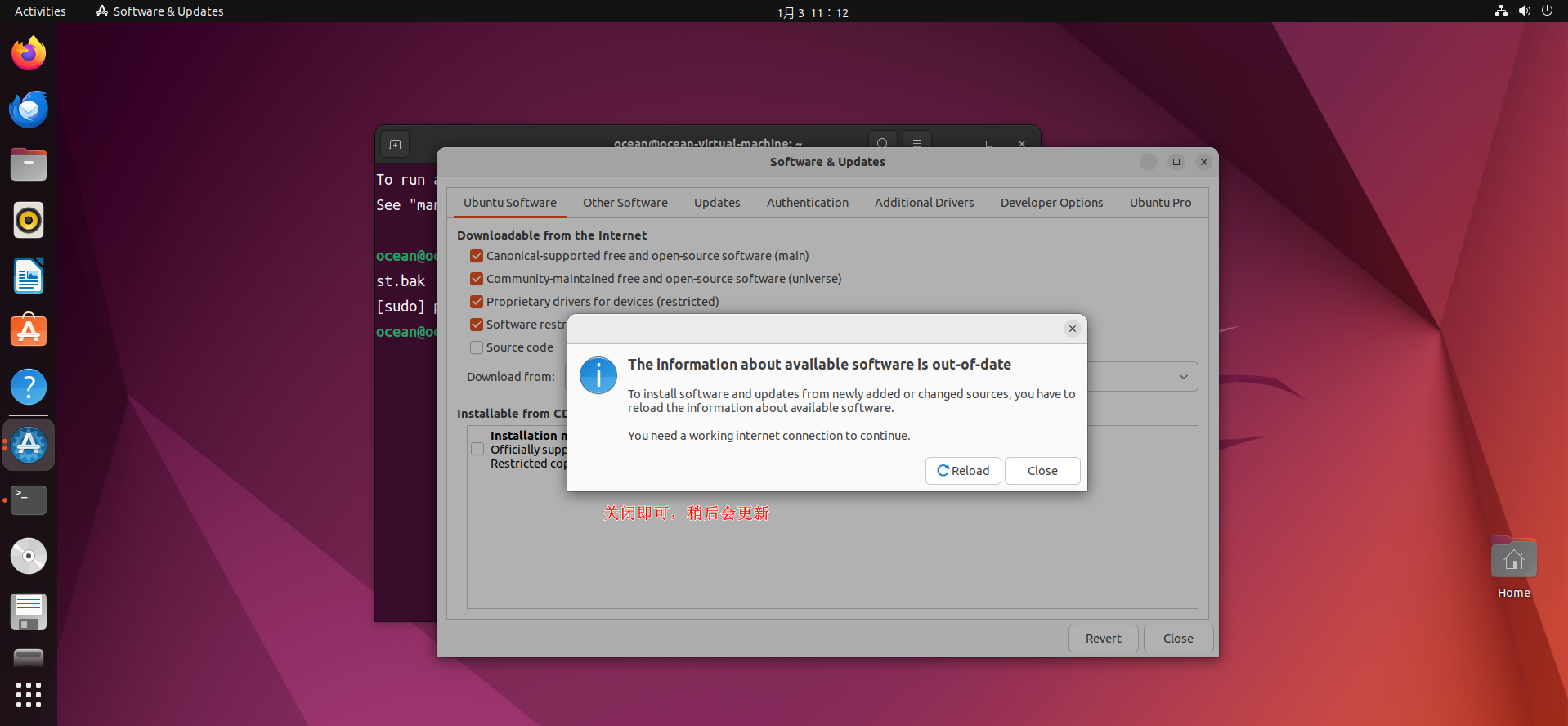
Task: Click the 'Downloadable from the Internet' heading
Action: pyautogui.click(x=552, y=235)
